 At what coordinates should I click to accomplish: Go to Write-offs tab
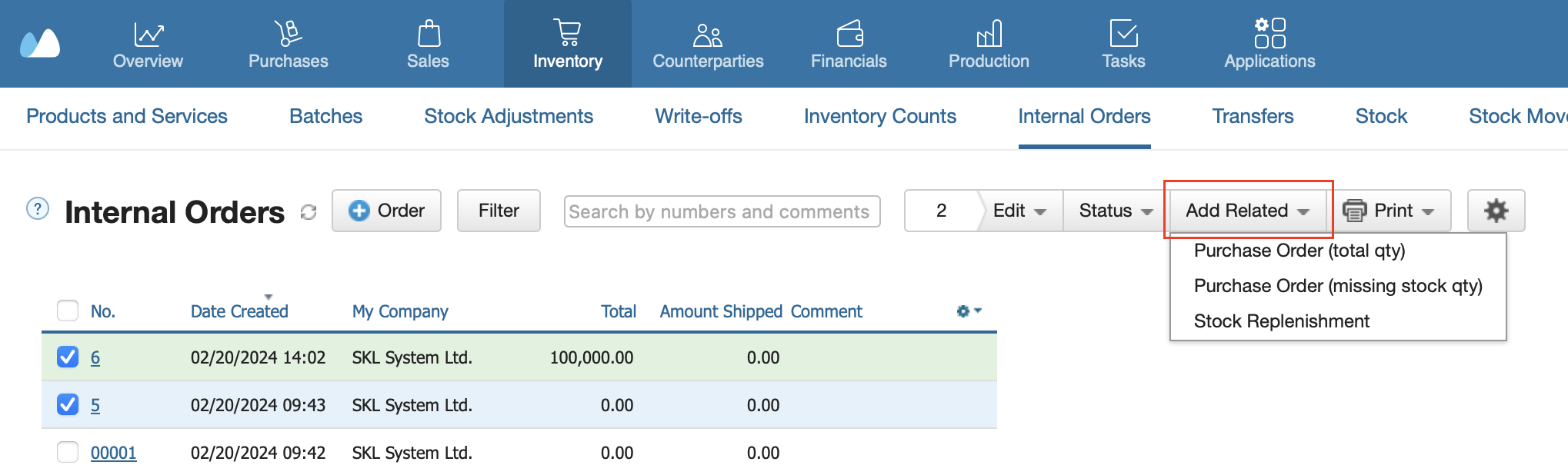(699, 116)
